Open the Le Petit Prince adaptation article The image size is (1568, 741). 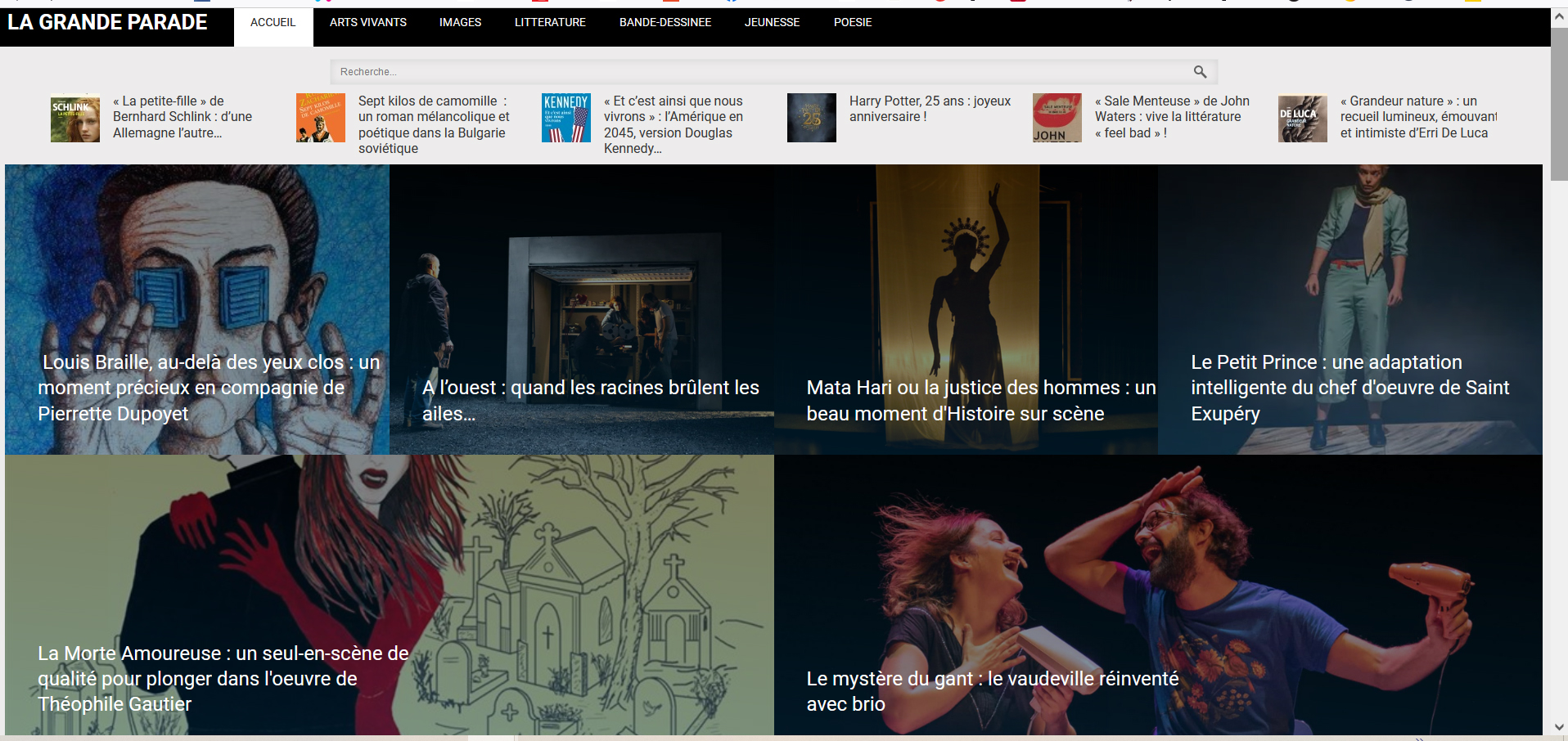(x=1349, y=388)
